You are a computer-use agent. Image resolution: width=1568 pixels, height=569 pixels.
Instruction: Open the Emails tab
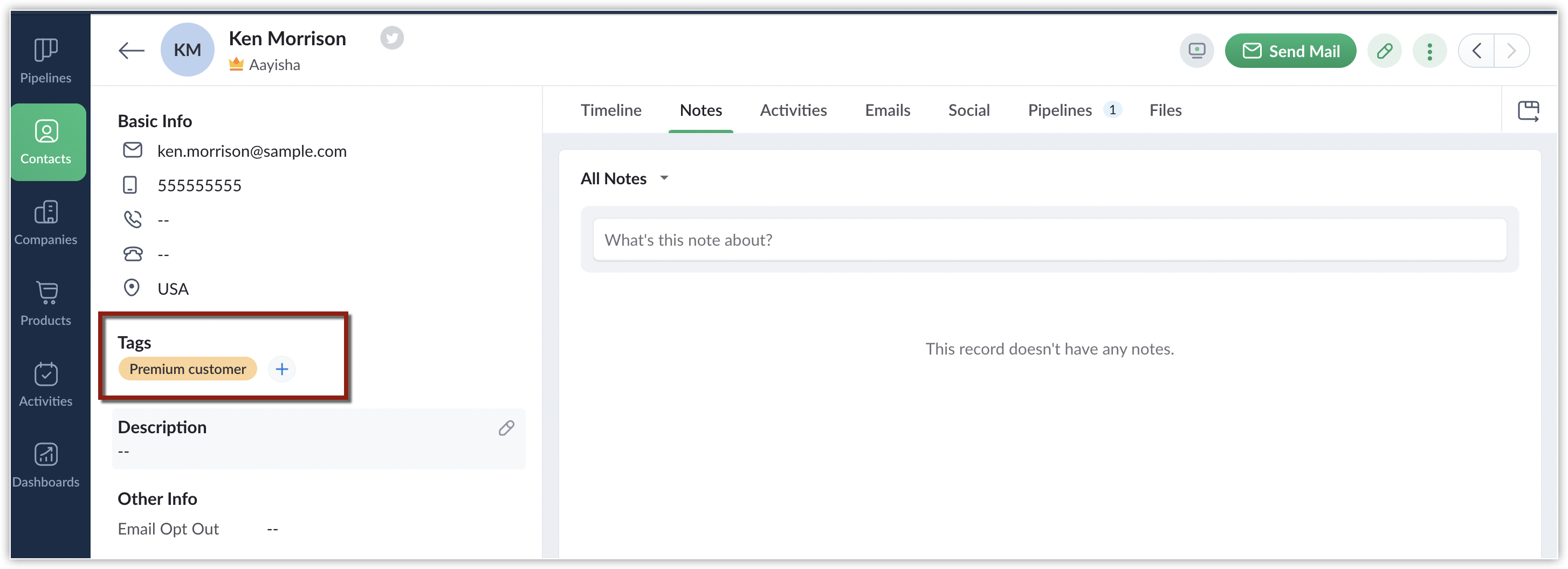point(888,110)
